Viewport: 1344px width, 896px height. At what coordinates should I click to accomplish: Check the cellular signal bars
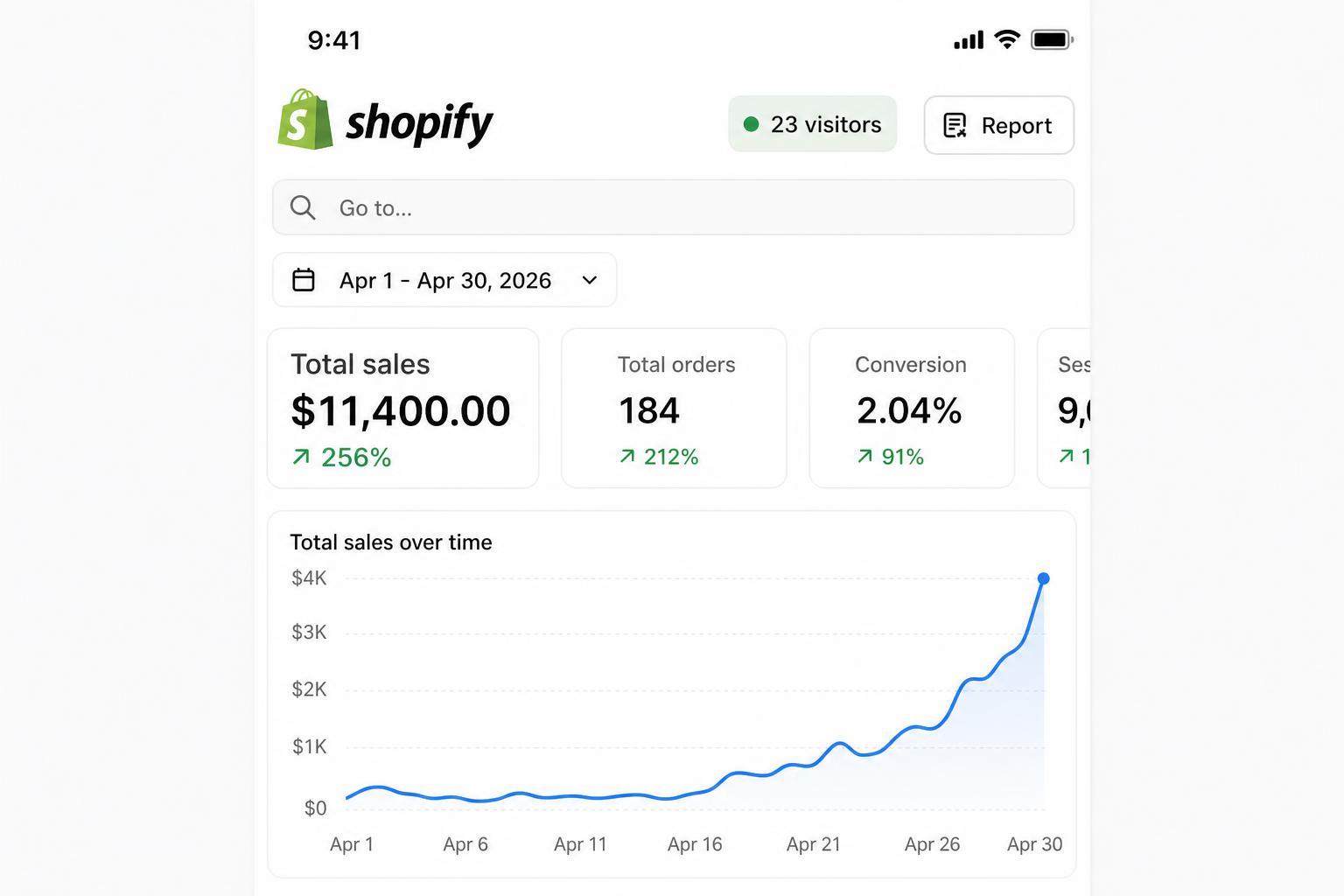pos(969,40)
